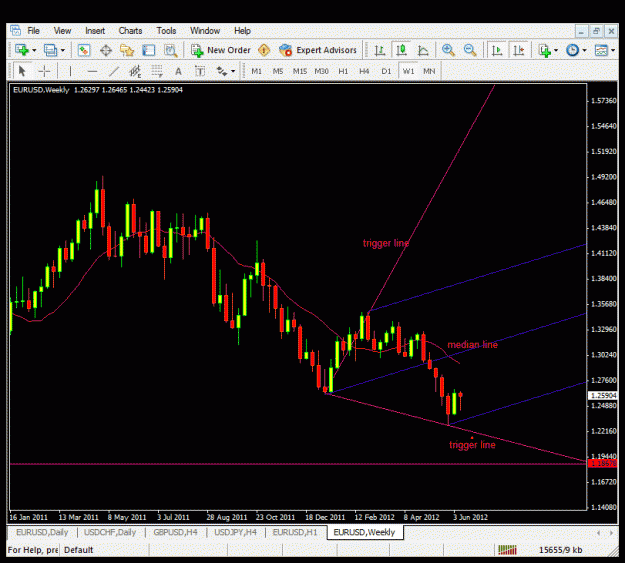The image size is (625, 563).
Task: Select the Equidistant Channel tool
Action: coord(135,71)
